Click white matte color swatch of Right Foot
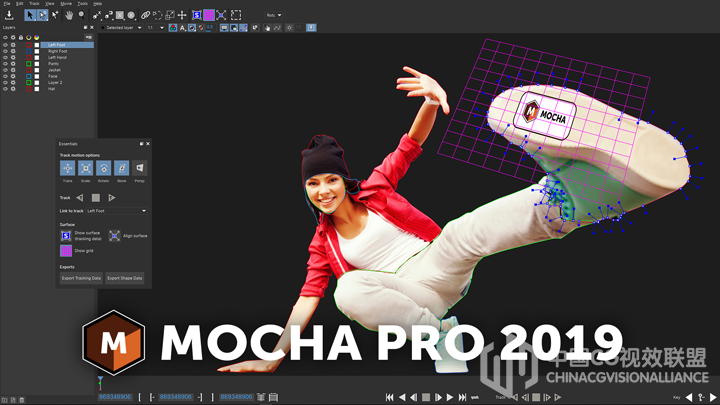This screenshot has height=405, width=720. tap(37, 51)
